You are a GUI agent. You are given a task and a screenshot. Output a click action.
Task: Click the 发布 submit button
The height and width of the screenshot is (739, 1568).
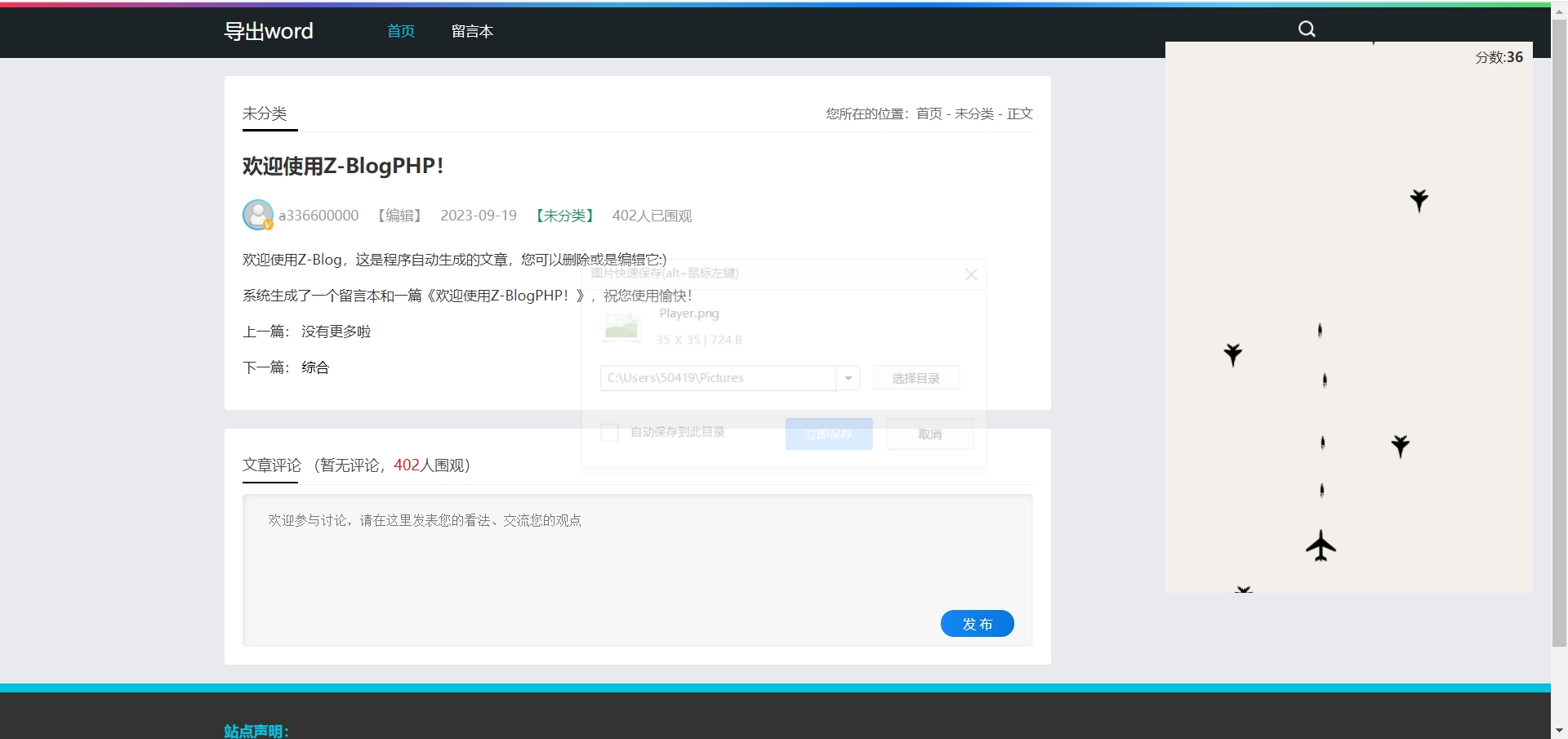point(977,624)
